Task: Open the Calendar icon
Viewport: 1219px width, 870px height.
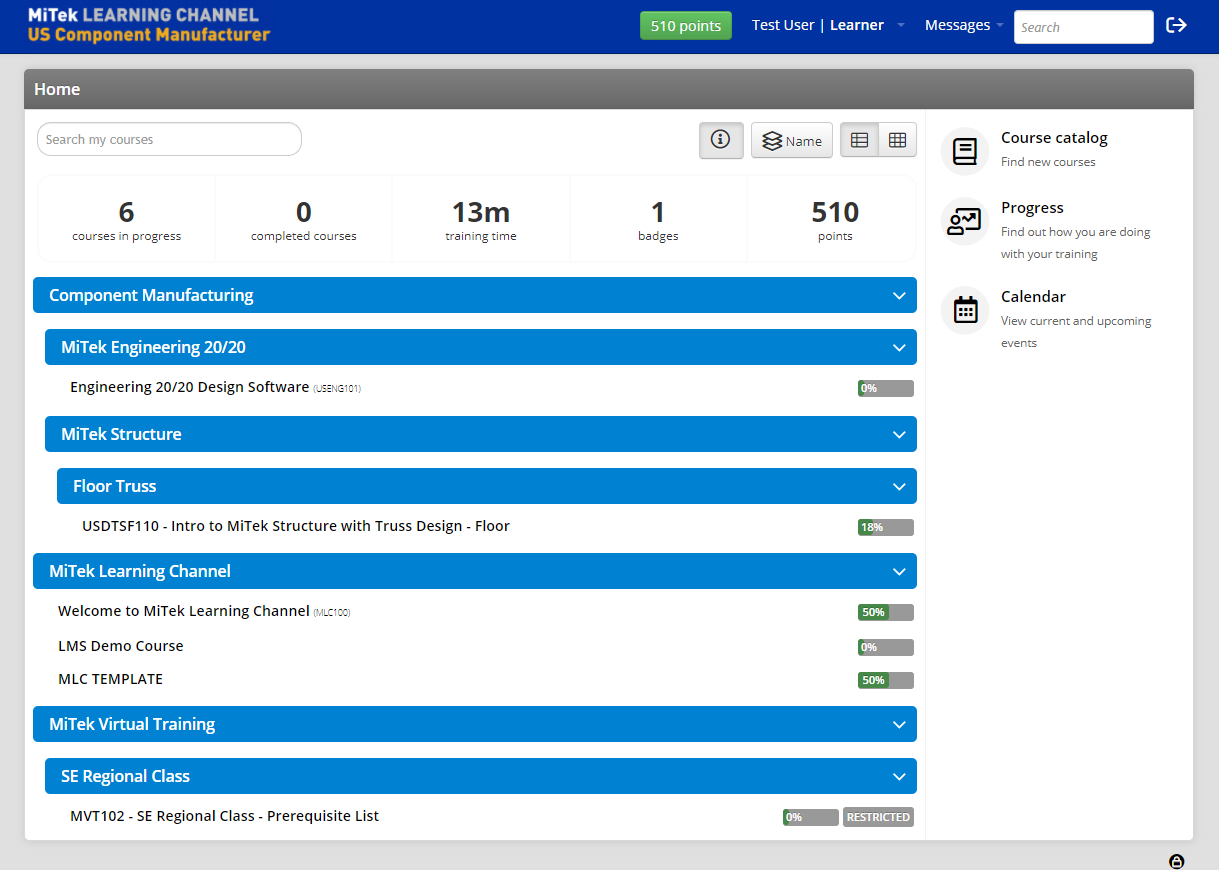Action: 965,310
